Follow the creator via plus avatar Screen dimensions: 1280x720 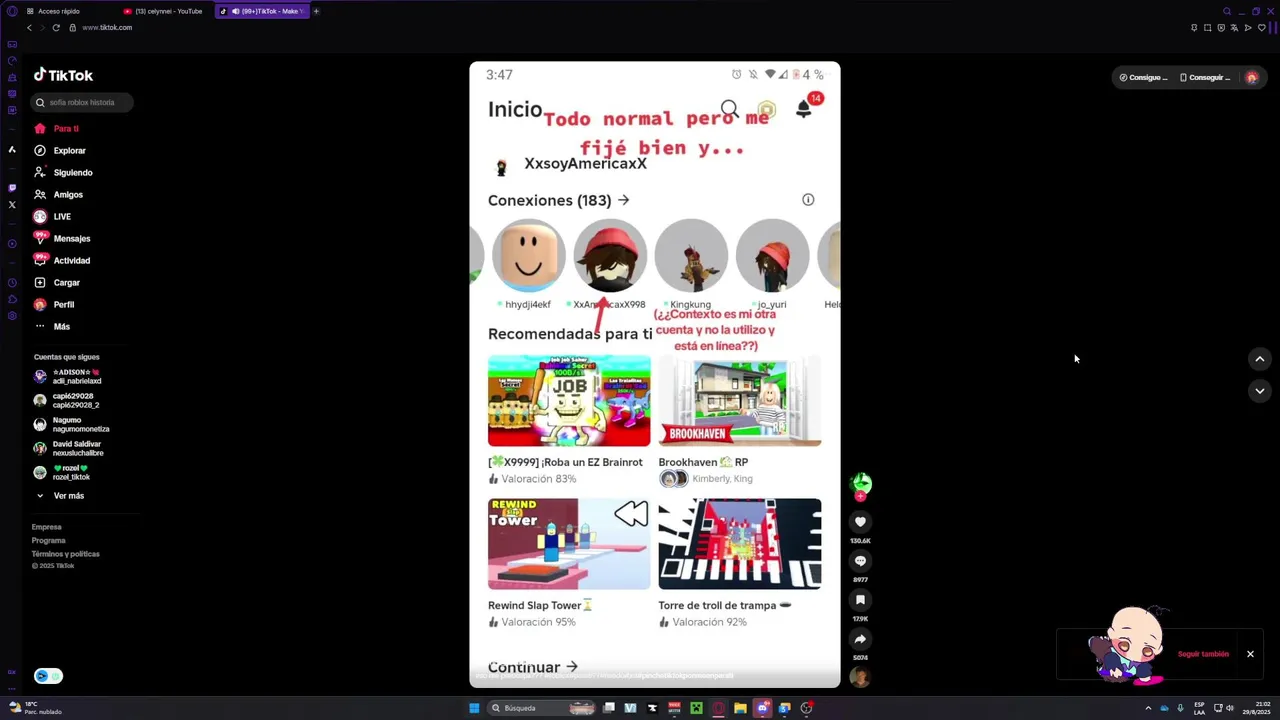coord(860,496)
